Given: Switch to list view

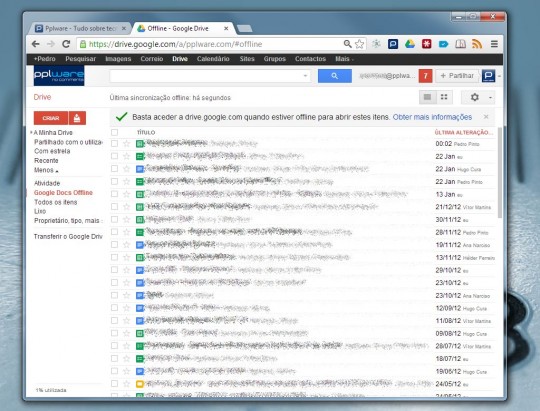Looking at the screenshot, I should tap(427, 97).
